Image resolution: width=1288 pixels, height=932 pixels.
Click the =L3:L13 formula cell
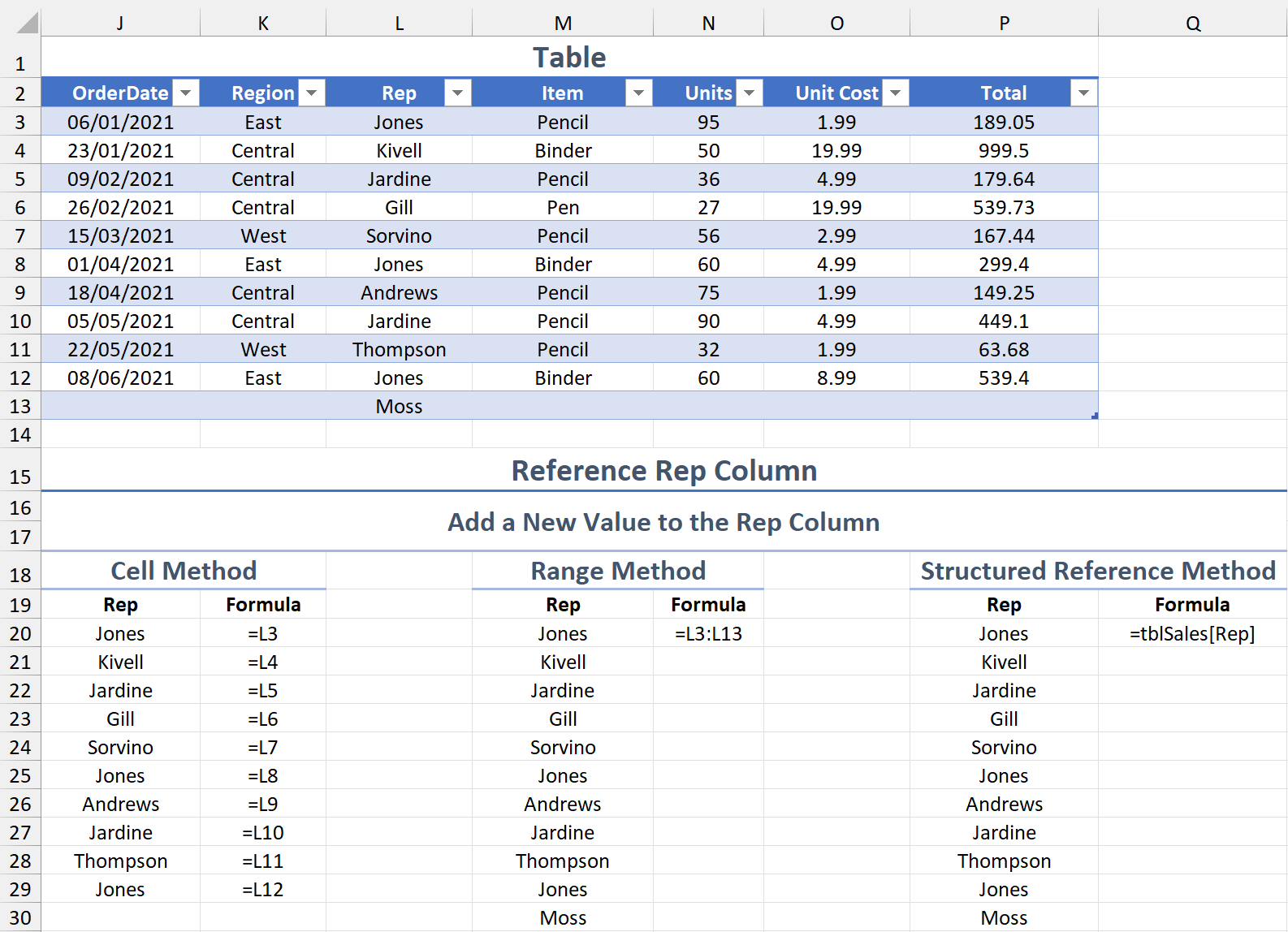click(708, 634)
